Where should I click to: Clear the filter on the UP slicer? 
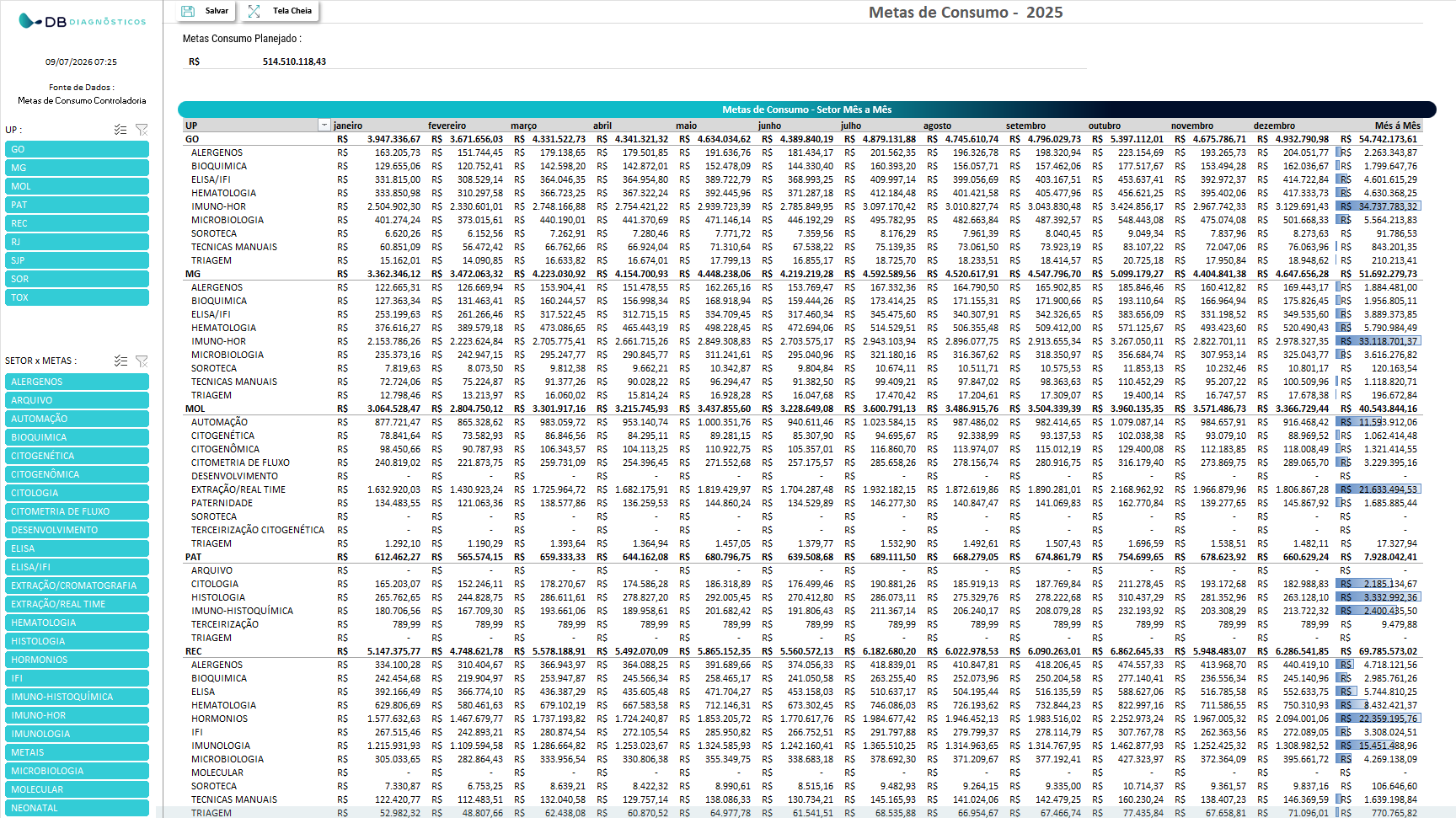tap(142, 130)
